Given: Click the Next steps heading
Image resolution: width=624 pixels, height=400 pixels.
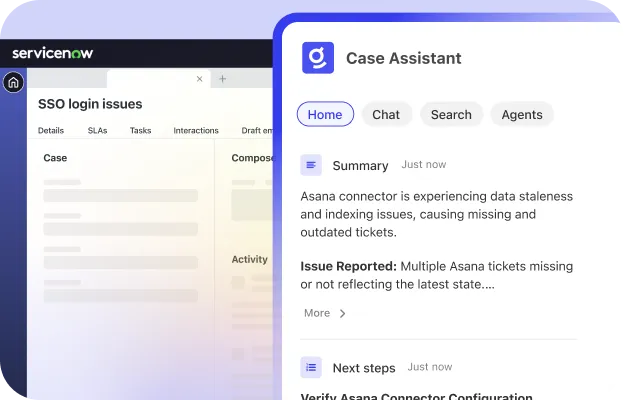Looking at the screenshot, I should (x=364, y=368).
